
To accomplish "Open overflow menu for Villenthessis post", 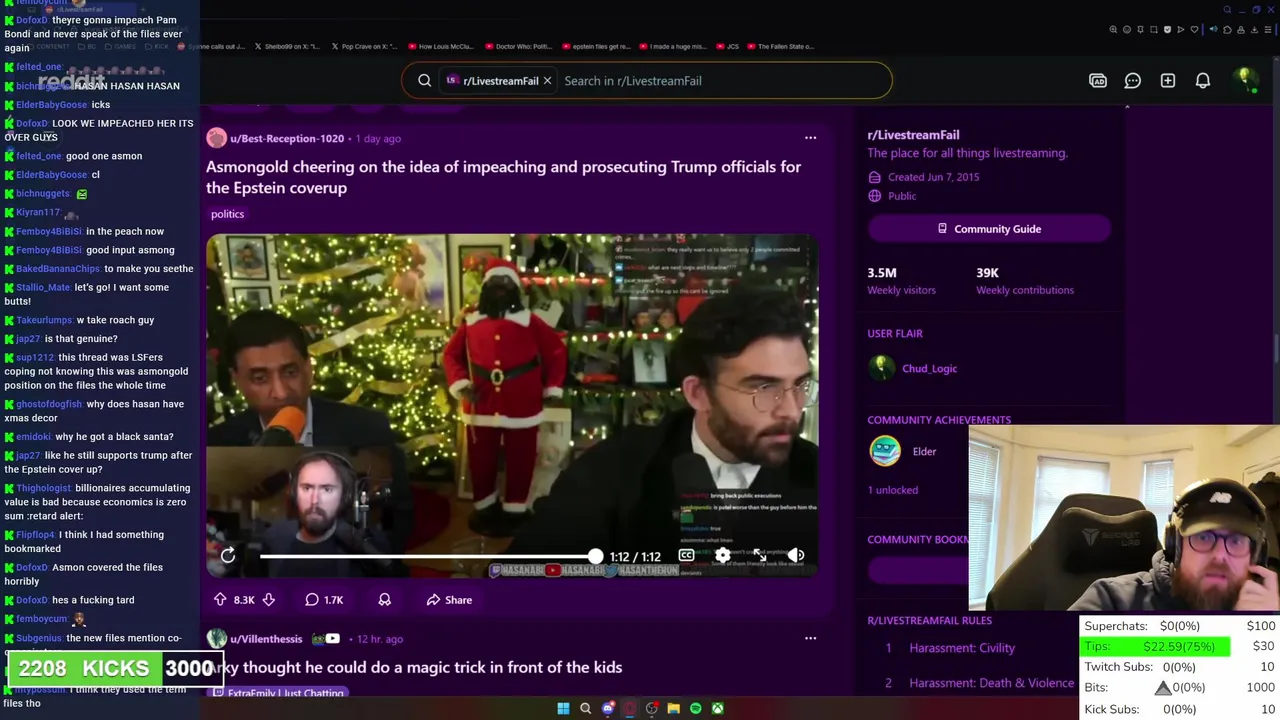I will (x=810, y=638).
